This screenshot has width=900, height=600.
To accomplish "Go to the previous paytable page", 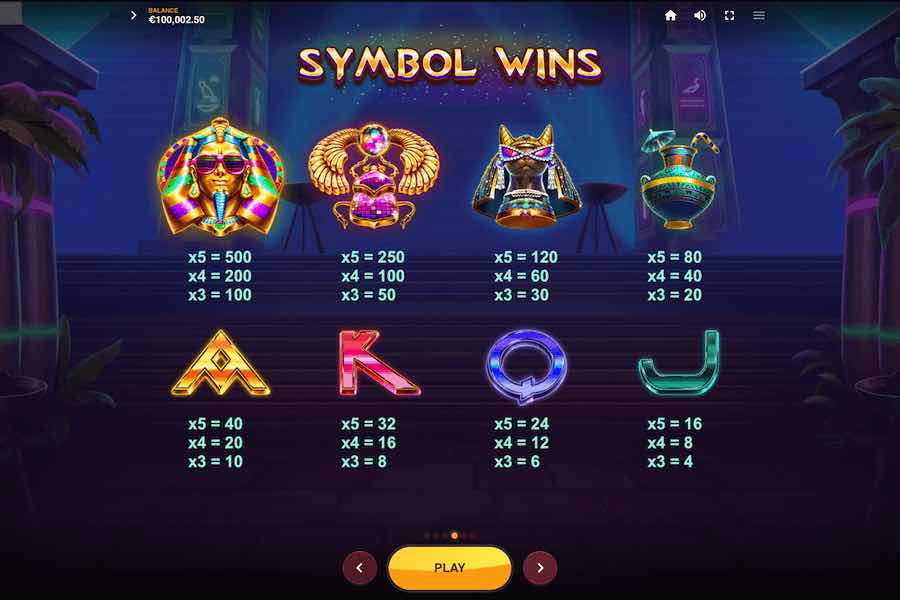I will pyautogui.click(x=360, y=568).
